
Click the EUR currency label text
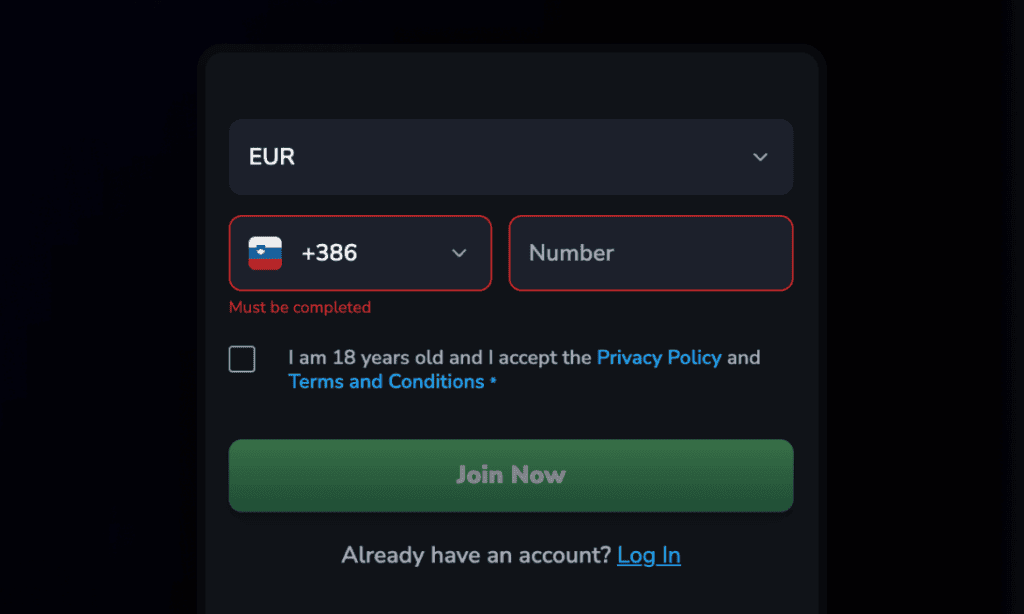(272, 157)
